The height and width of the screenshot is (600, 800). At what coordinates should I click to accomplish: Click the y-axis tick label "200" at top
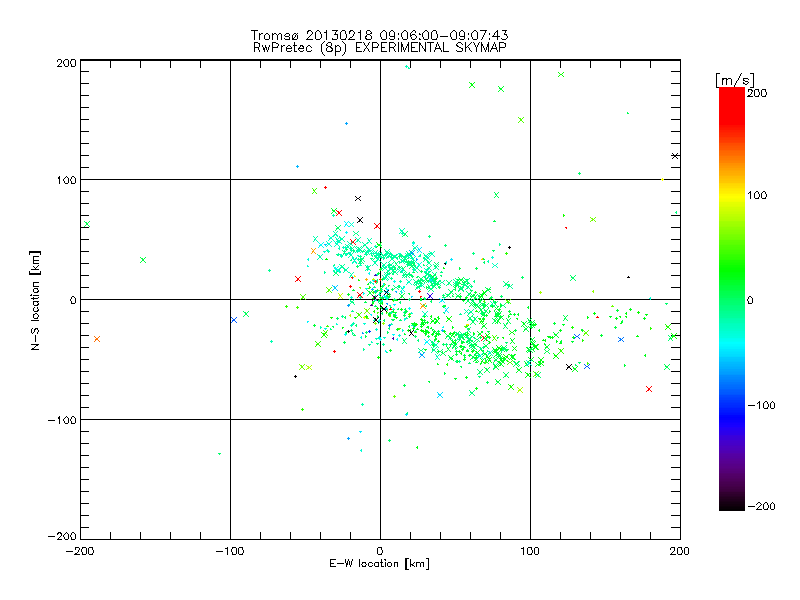pos(66,63)
